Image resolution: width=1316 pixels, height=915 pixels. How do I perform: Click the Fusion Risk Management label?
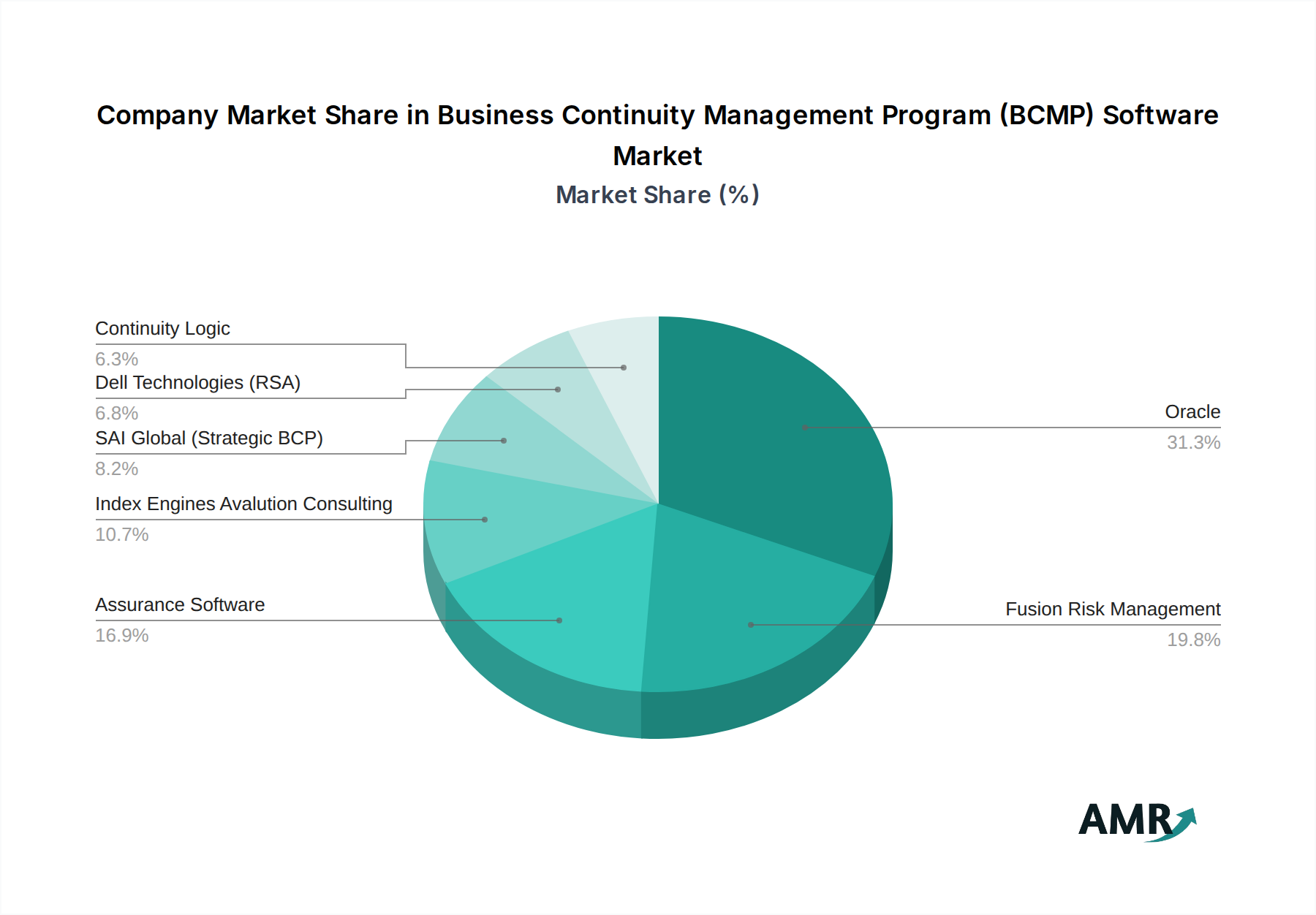pos(1113,608)
